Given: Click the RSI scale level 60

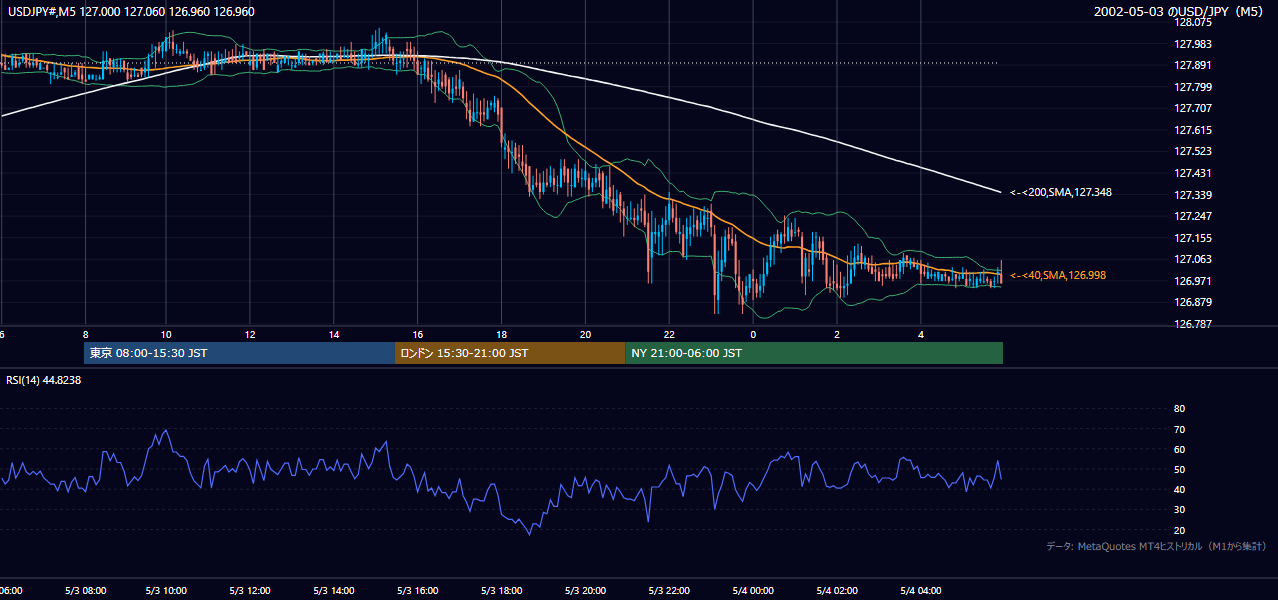Looking at the screenshot, I should [x=1179, y=449].
